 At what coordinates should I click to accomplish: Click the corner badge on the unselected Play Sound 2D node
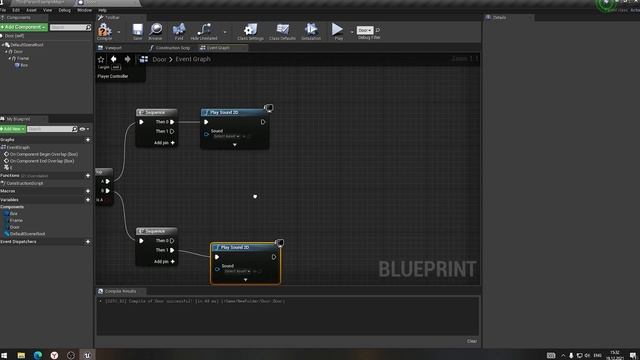tap(269, 108)
